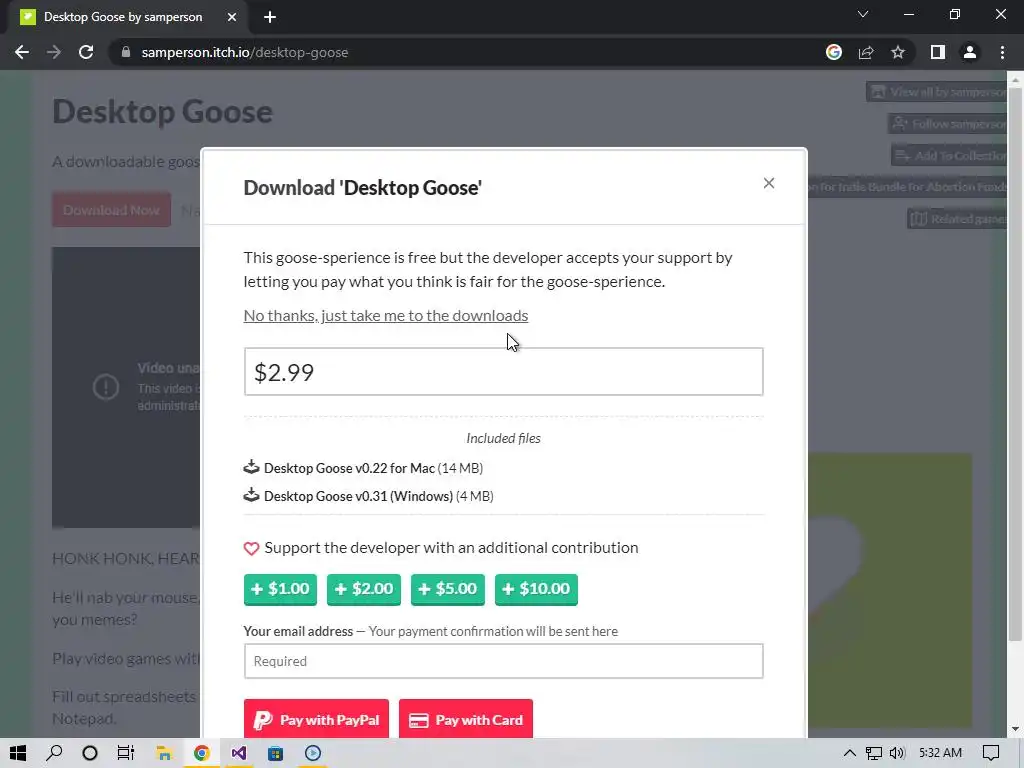The image size is (1024, 768).
Task: Open the Chrome profile menu
Action: point(970,52)
